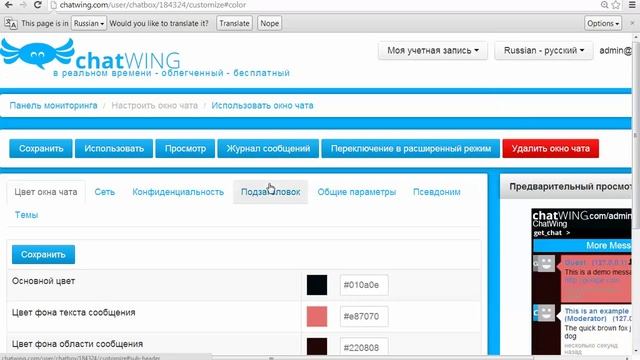Image resolution: width=640 pixels, height=360 pixels.
Task: Click the browser forward arrow
Action: click(23, 5)
